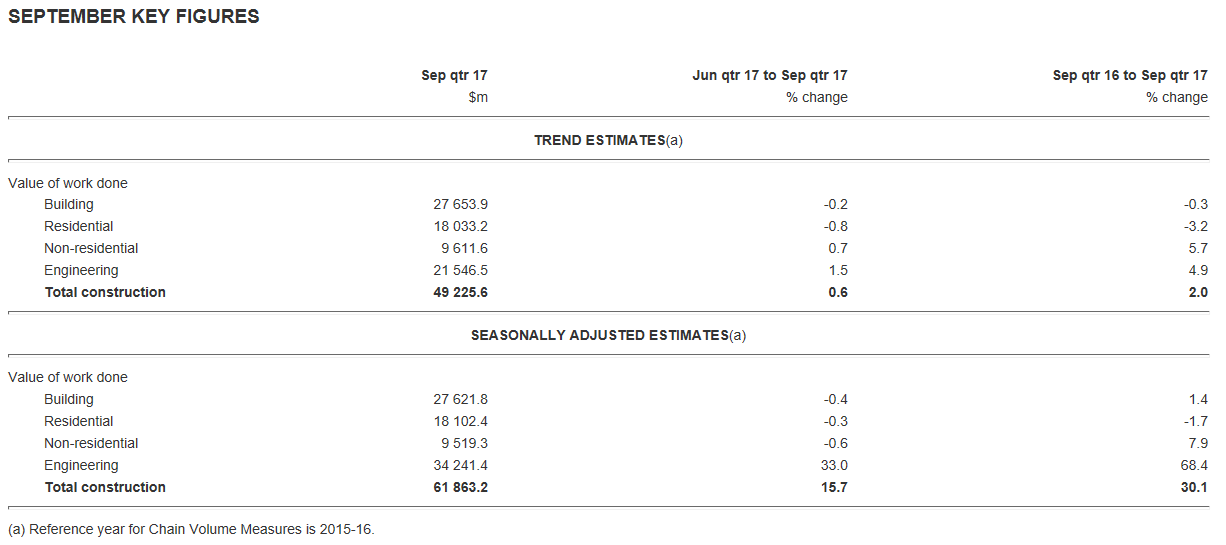Select the trend Building value 27 653.9
The image size is (1226, 545).
(460, 204)
